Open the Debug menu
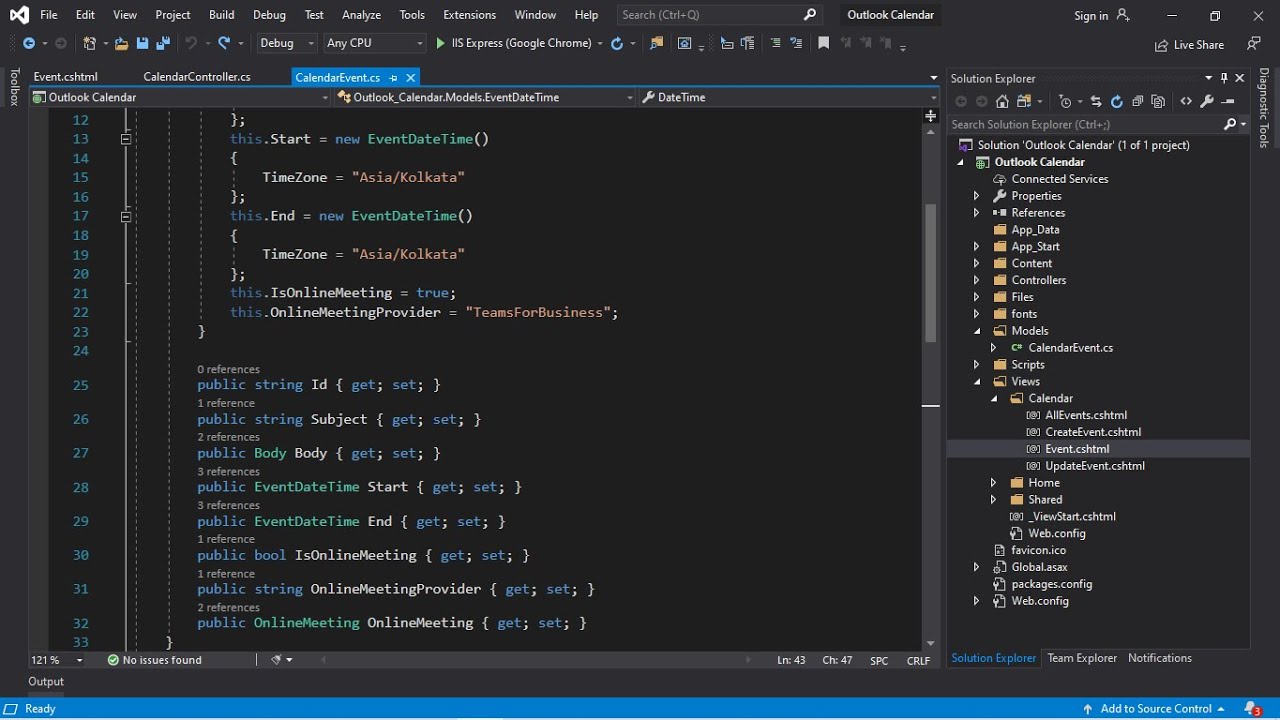The width and height of the screenshot is (1280, 720). (269, 15)
